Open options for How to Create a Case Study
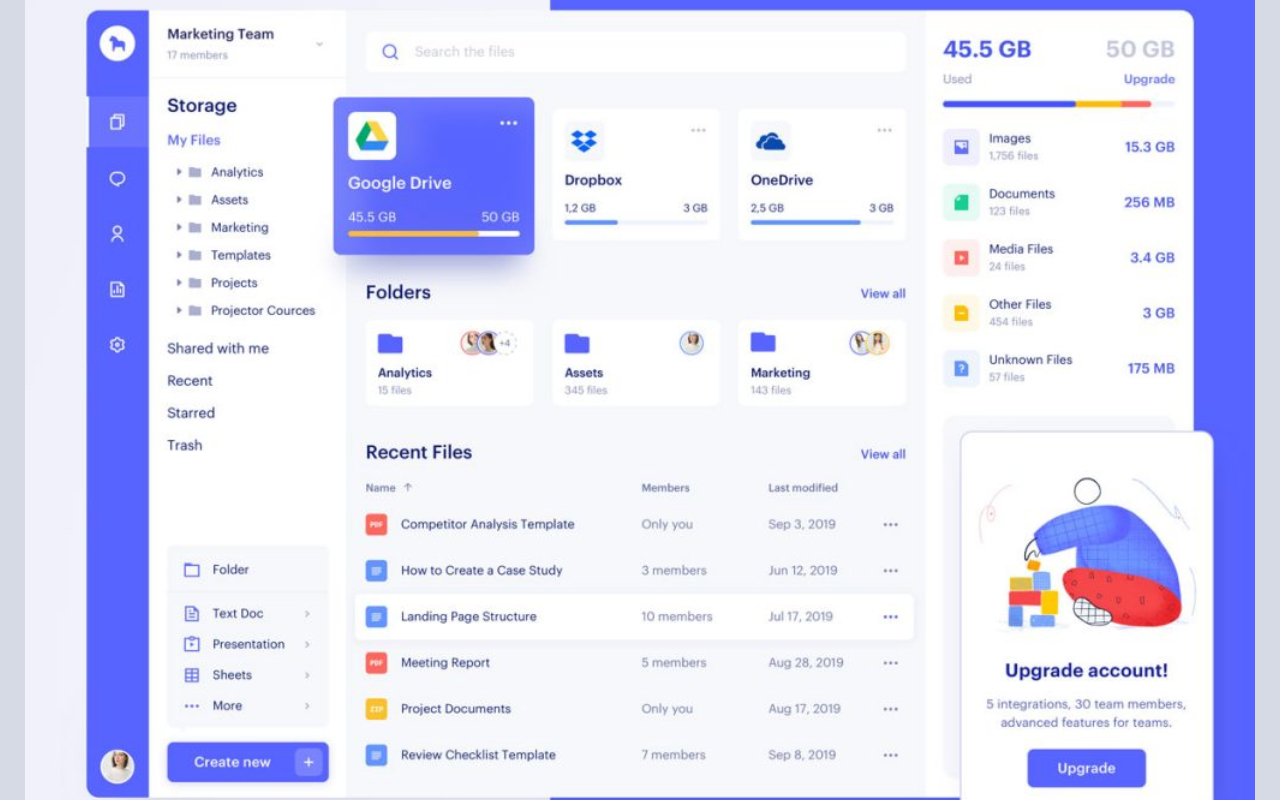The width and height of the screenshot is (1280, 800). click(x=890, y=571)
